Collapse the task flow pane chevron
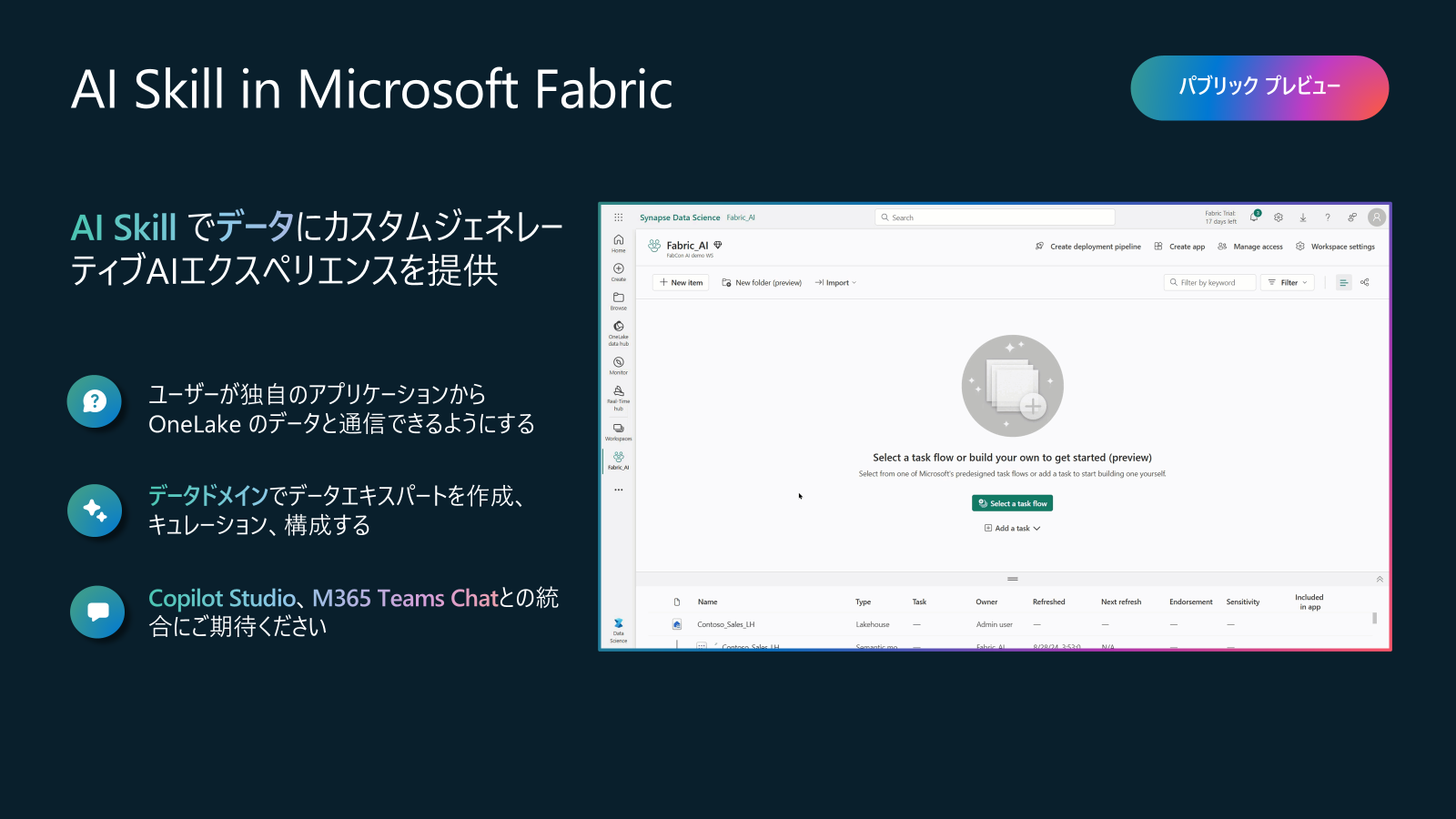The height and width of the screenshot is (819, 1456). click(1380, 579)
